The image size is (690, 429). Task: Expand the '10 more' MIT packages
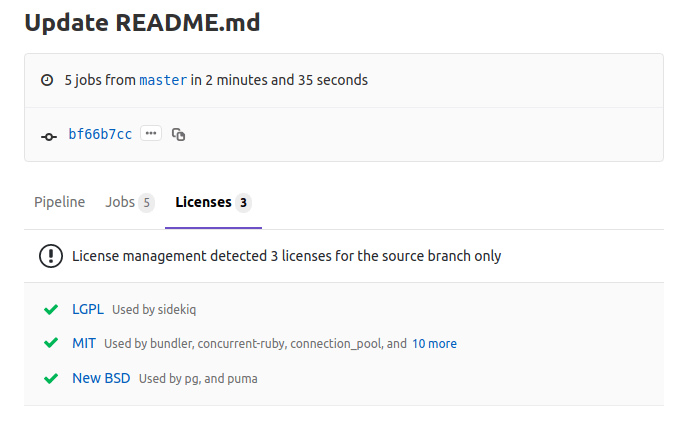coord(434,343)
